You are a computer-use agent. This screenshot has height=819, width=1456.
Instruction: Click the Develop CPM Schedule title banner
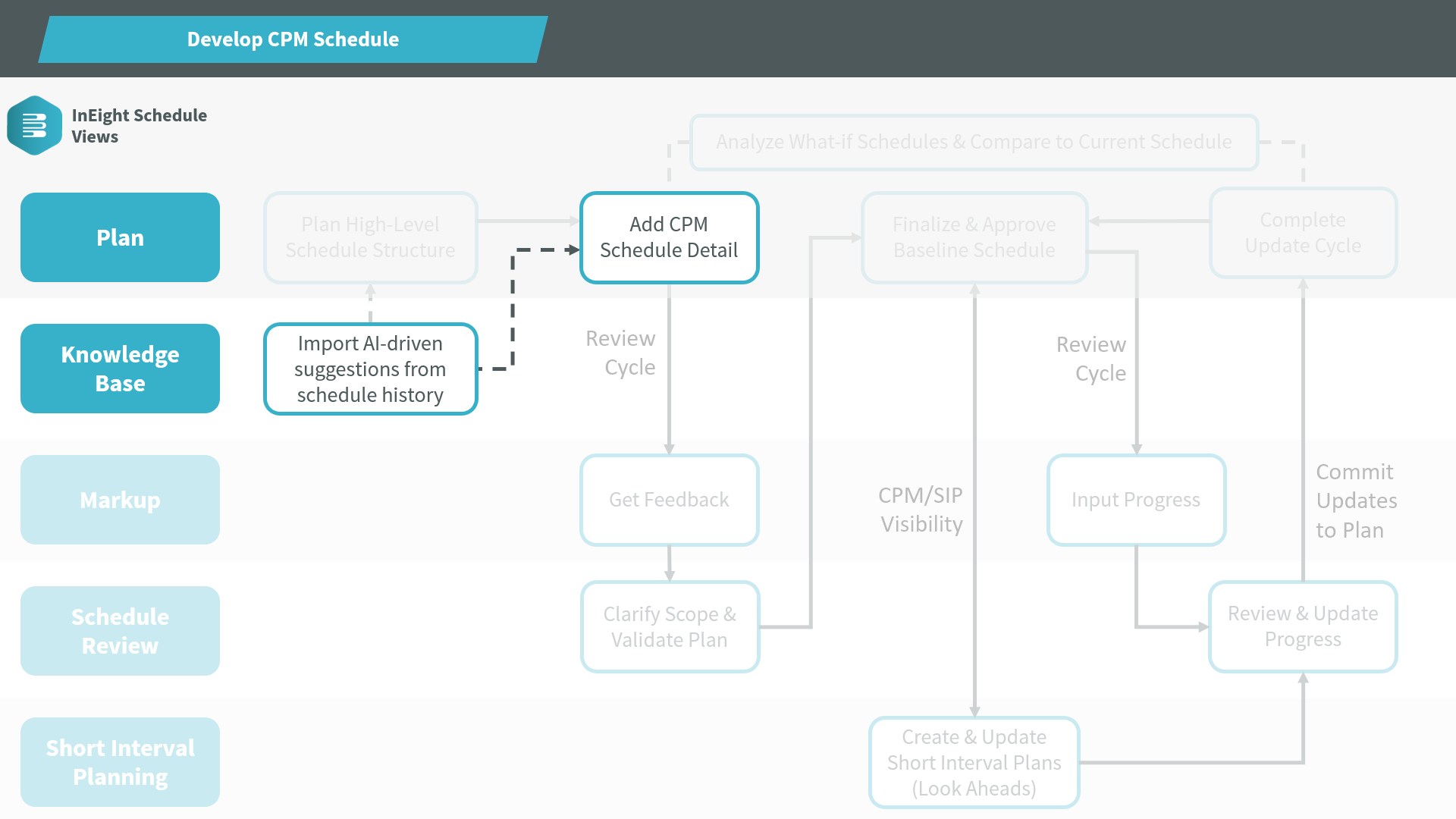293,39
